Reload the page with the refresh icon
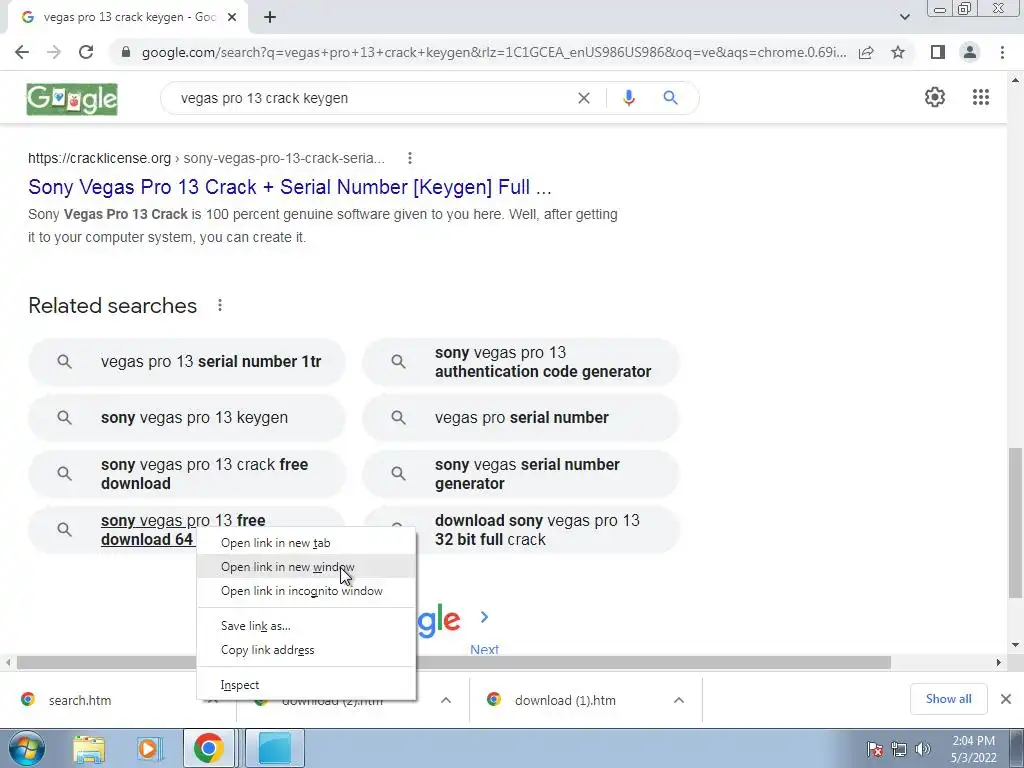This screenshot has width=1024, height=768. click(86, 52)
